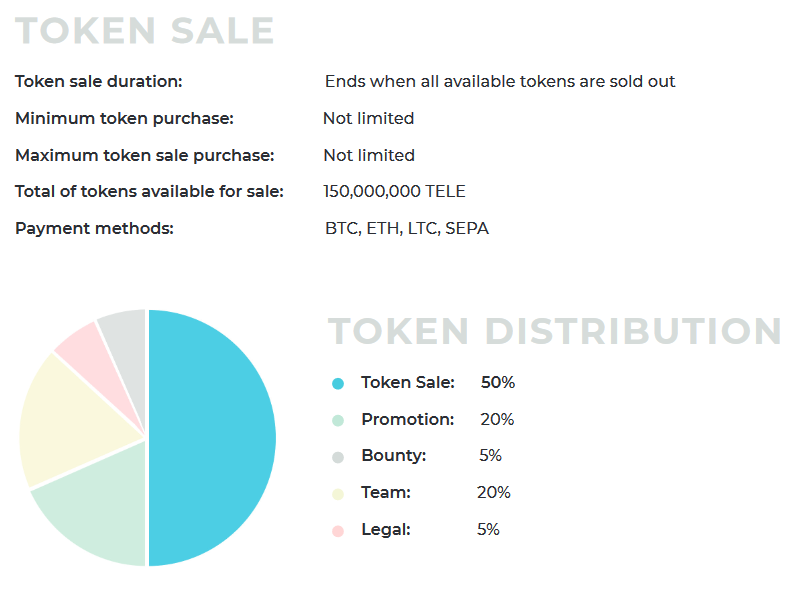This screenshot has height=596, width=799.
Task: Click the "Token Sale:" legend label
Action: coord(408,382)
